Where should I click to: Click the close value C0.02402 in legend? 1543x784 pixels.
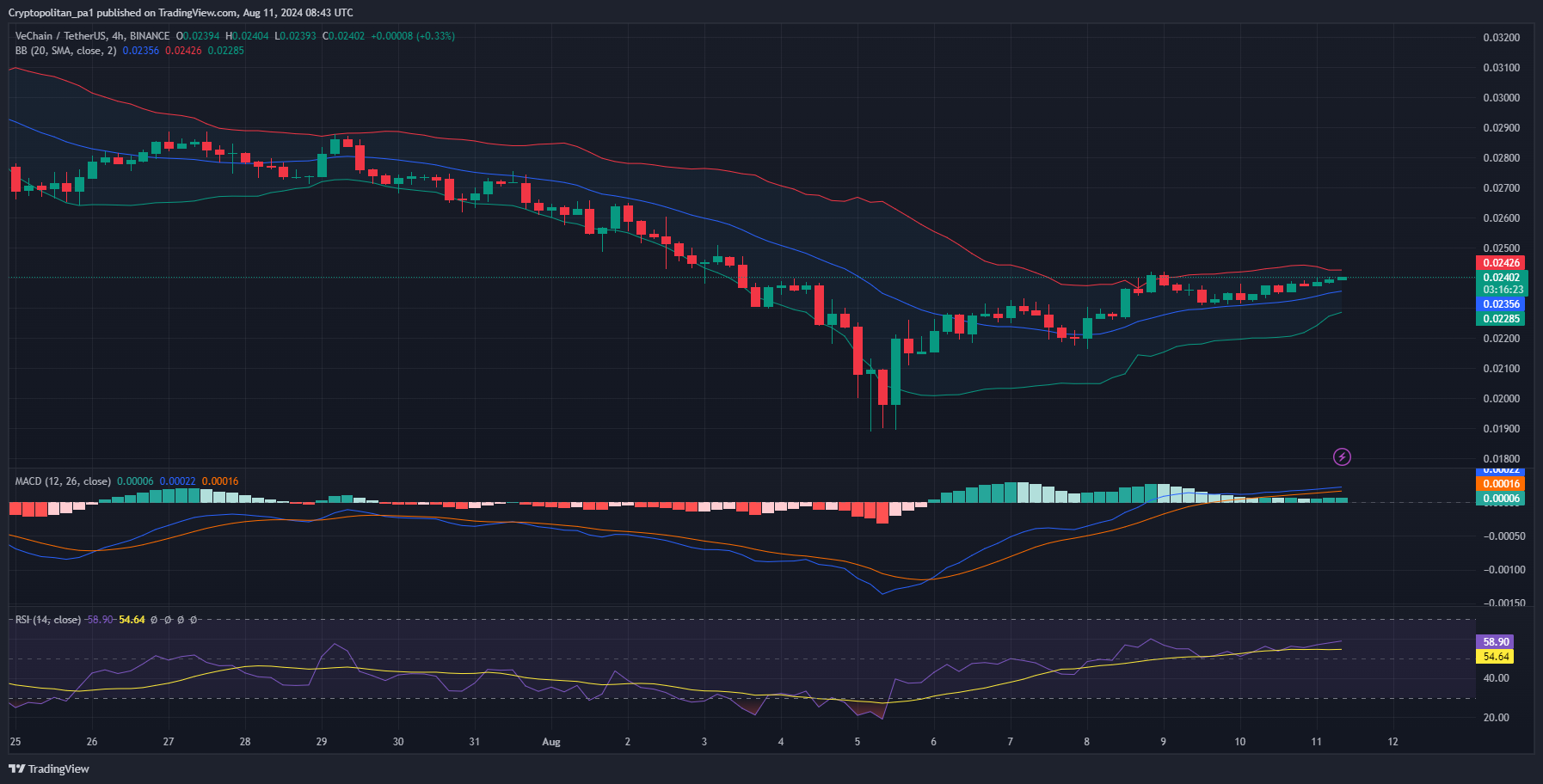click(x=344, y=36)
